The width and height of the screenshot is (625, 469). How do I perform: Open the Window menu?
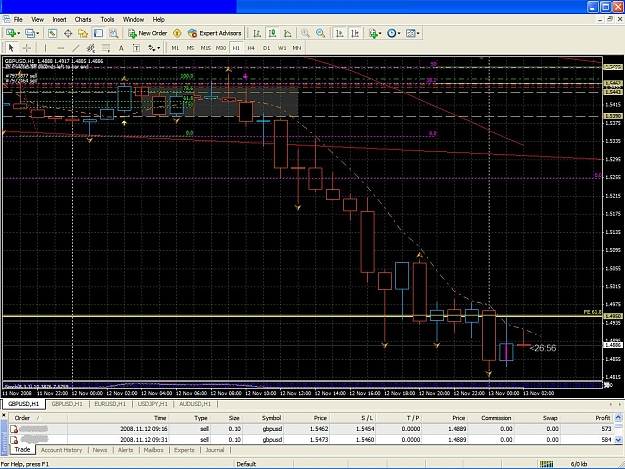coord(133,20)
